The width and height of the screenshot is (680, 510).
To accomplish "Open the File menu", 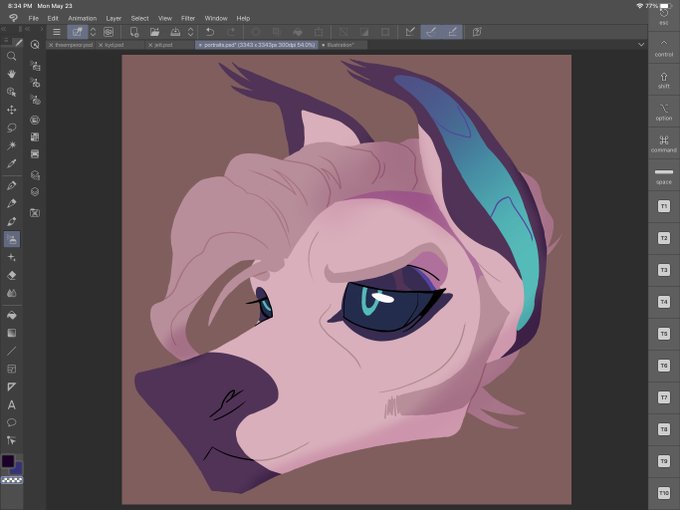I will pyautogui.click(x=33, y=19).
